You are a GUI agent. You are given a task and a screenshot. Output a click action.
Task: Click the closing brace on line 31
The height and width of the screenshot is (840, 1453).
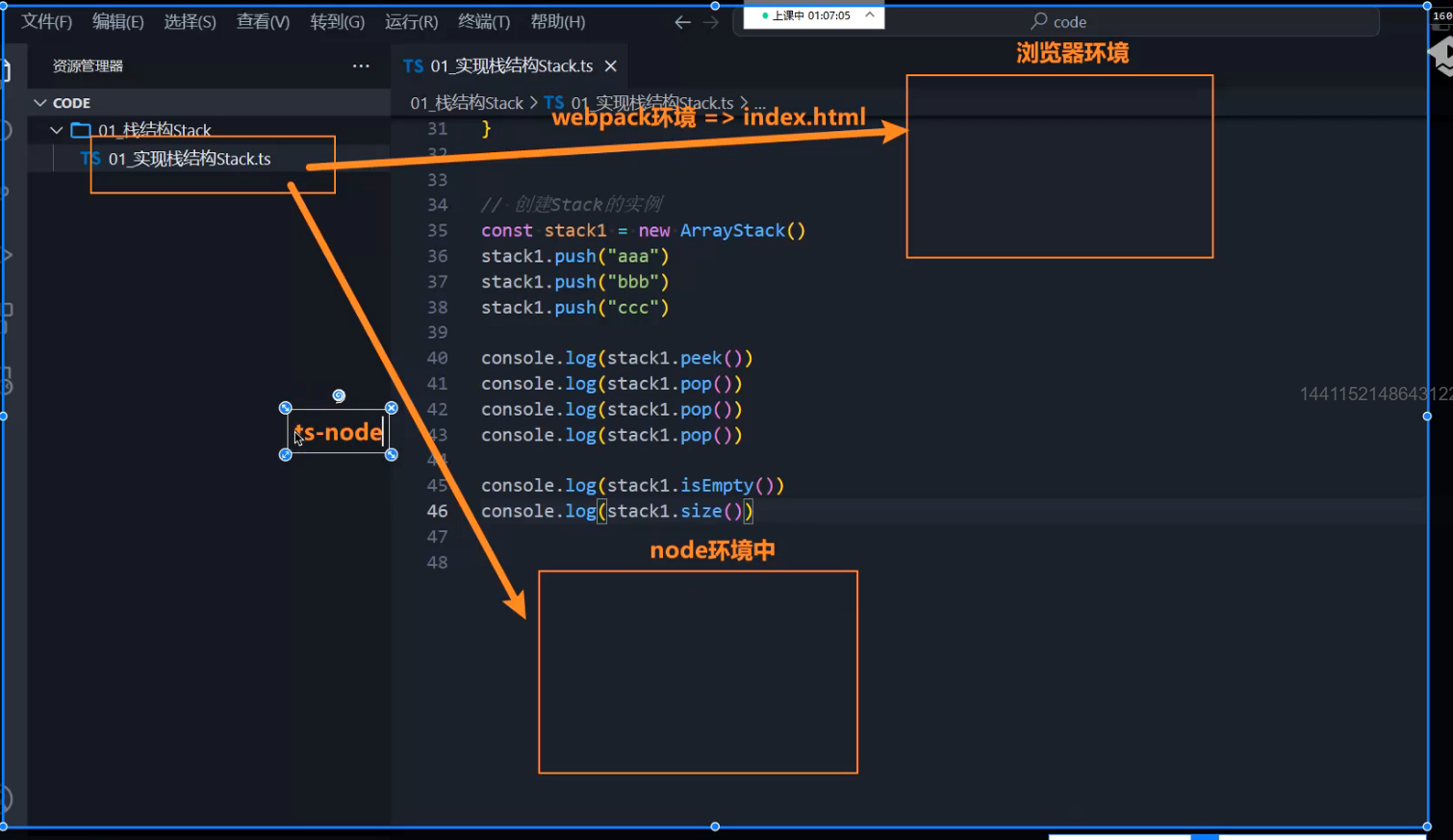(x=486, y=128)
